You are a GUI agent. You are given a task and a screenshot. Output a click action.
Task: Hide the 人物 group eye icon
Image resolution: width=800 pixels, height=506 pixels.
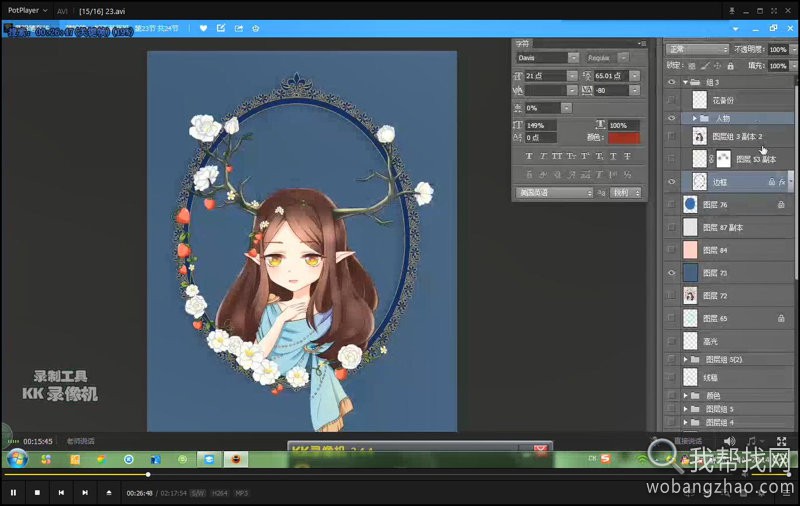coord(671,118)
